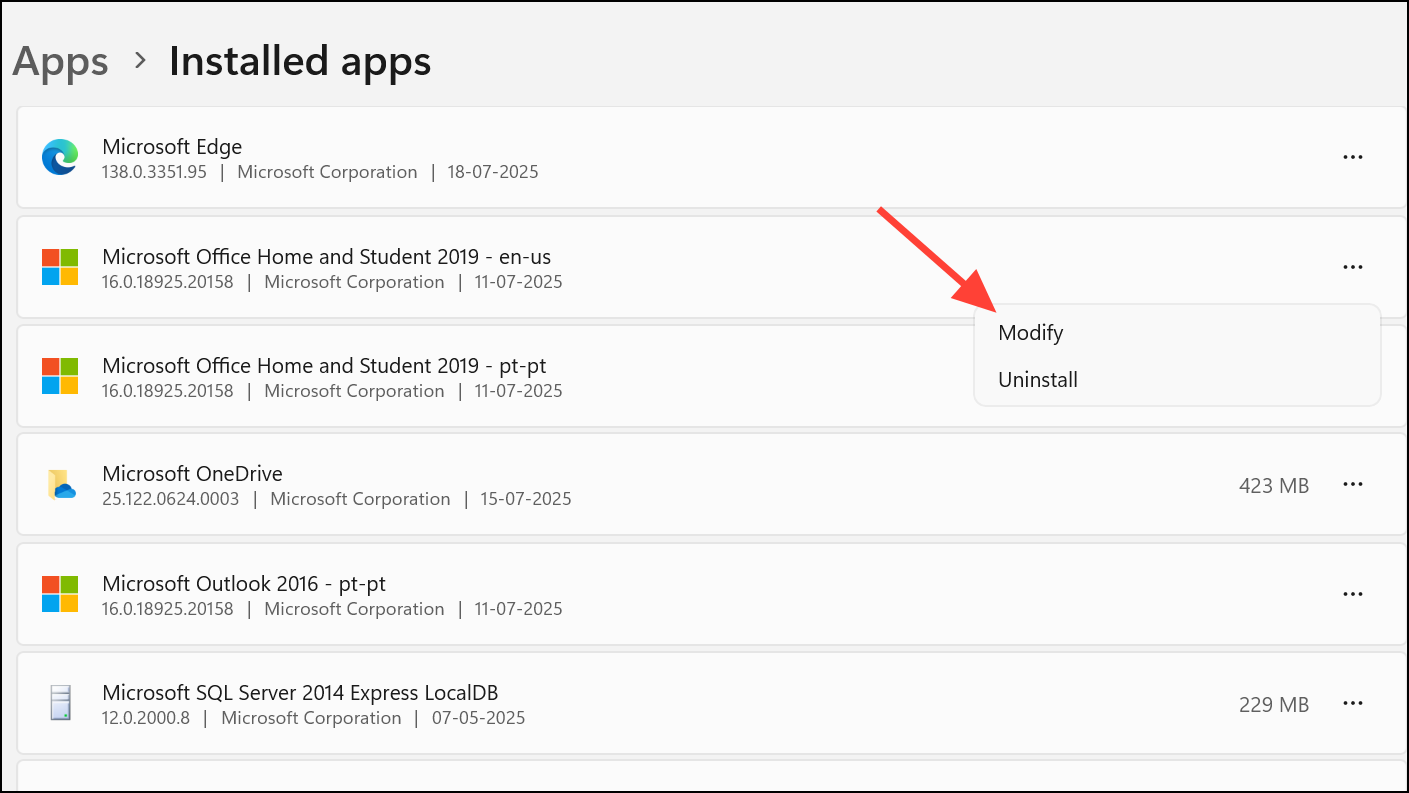Click the Edge version 138.0.3351.95
This screenshot has width=1409, height=793.
tap(154, 172)
